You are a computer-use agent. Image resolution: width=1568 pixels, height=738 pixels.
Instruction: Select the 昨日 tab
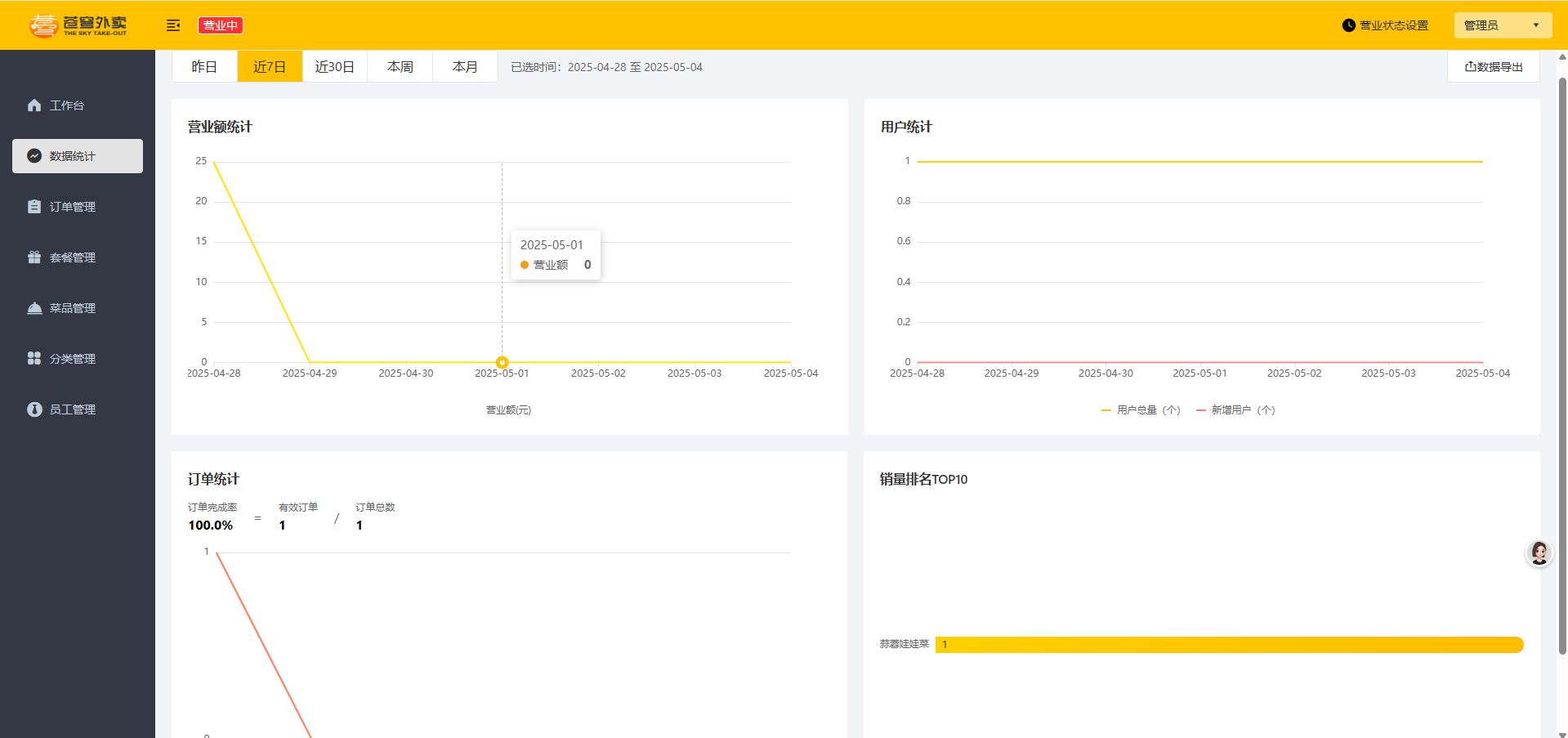[x=204, y=67]
